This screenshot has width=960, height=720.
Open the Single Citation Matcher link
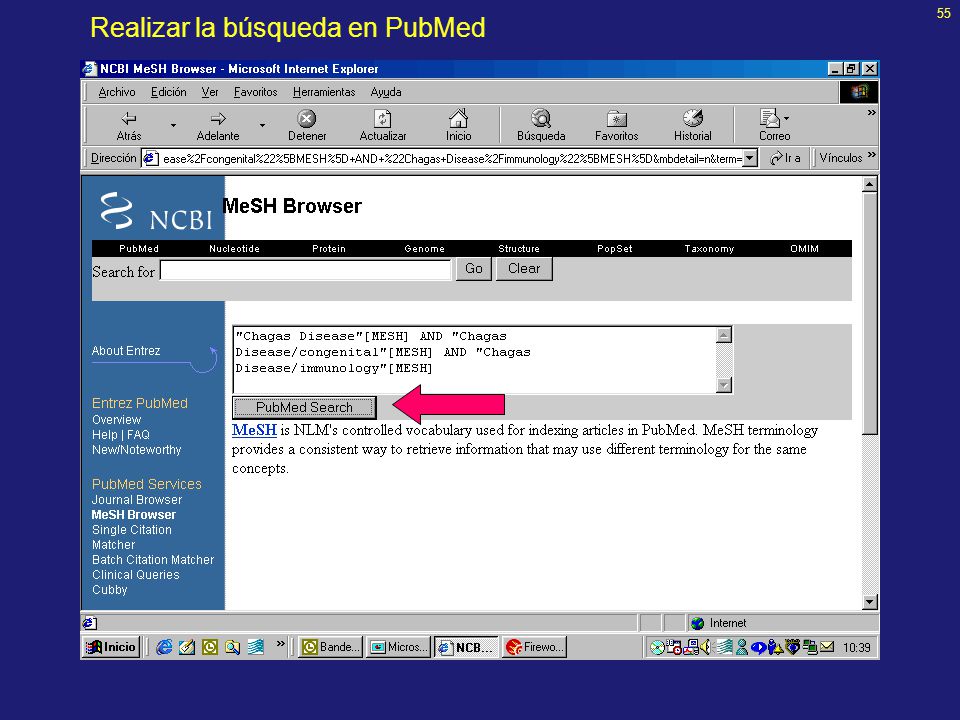pos(132,538)
